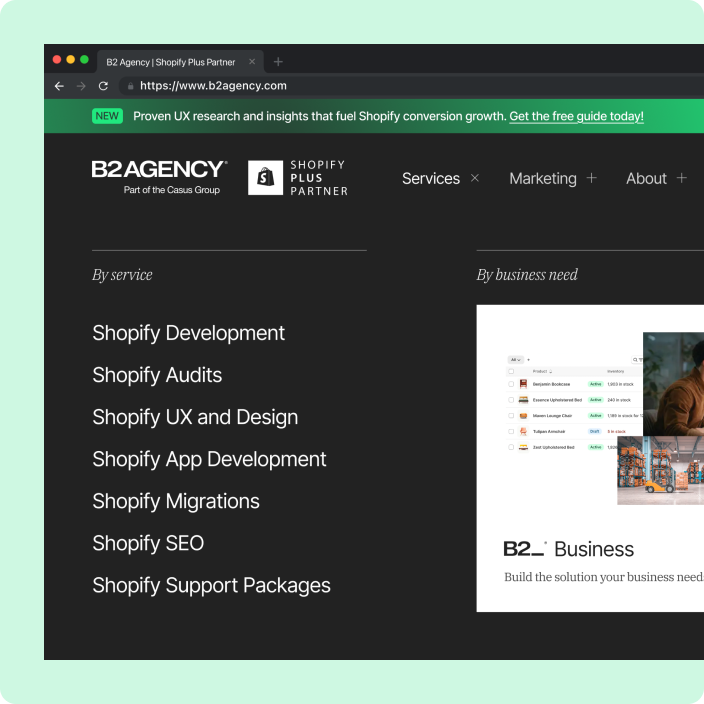The width and height of the screenshot is (704, 704).
Task: Tick the Benjamin Bookcase row checkbox
Action: 511,384
